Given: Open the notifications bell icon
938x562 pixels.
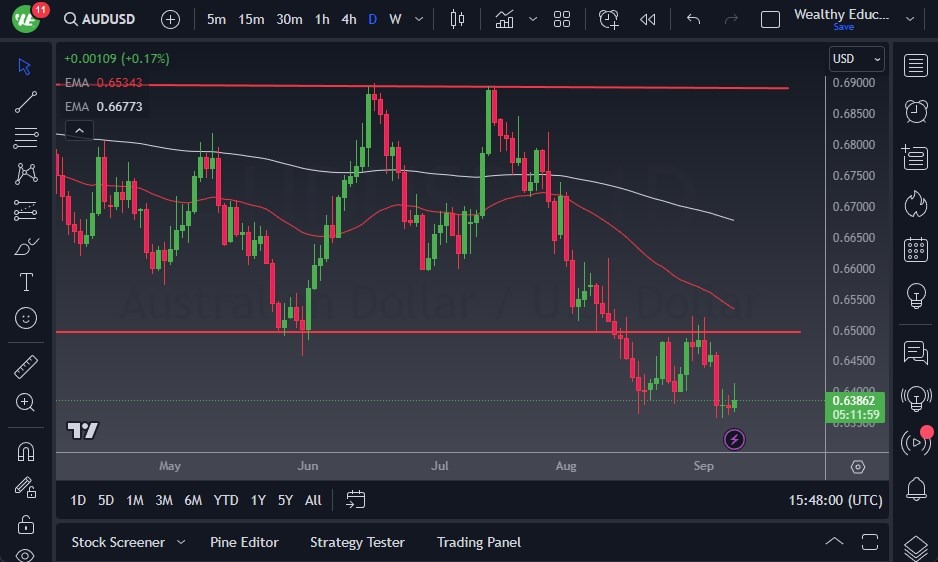Looking at the screenshot, I should click(x=914, y=489).
